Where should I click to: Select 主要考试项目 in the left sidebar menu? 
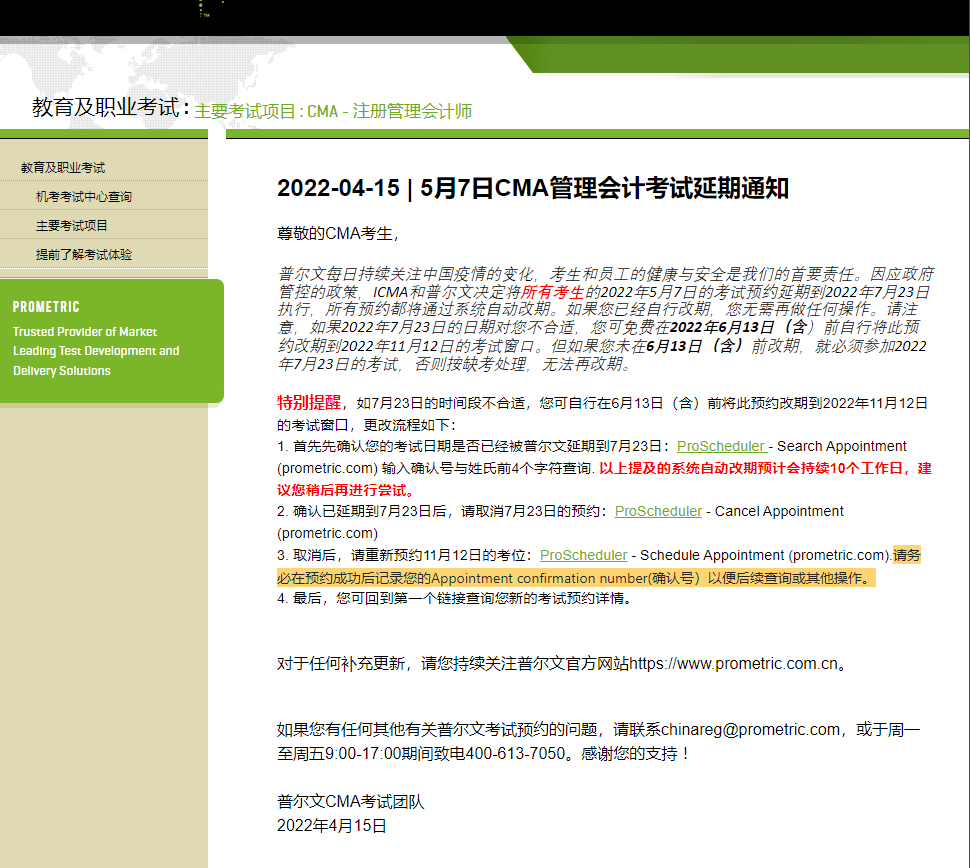point(71,226)
